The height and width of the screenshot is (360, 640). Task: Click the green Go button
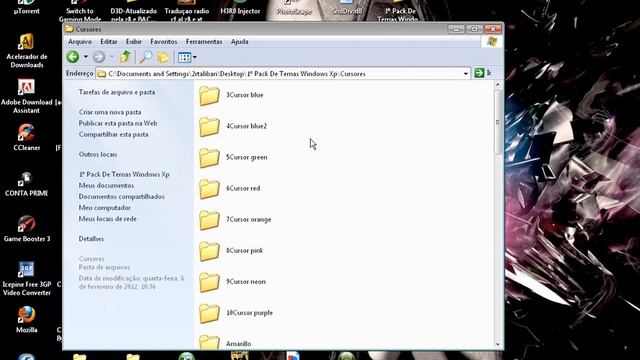pyautogui.click(x=479, y=73)
